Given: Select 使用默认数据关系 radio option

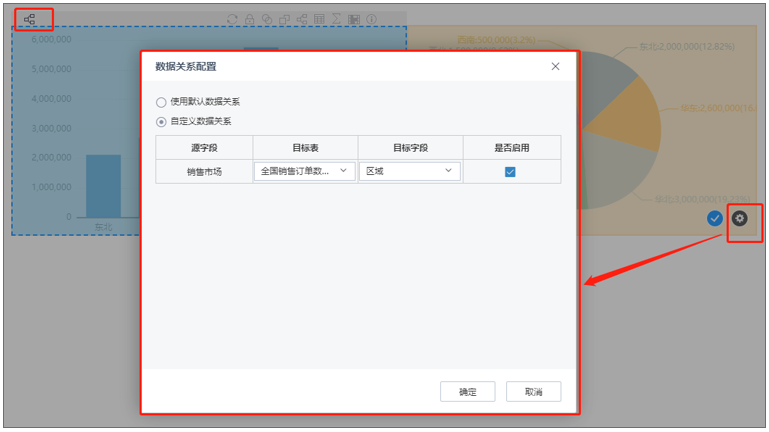Looking at the screenshot, I should pos(161,102).
